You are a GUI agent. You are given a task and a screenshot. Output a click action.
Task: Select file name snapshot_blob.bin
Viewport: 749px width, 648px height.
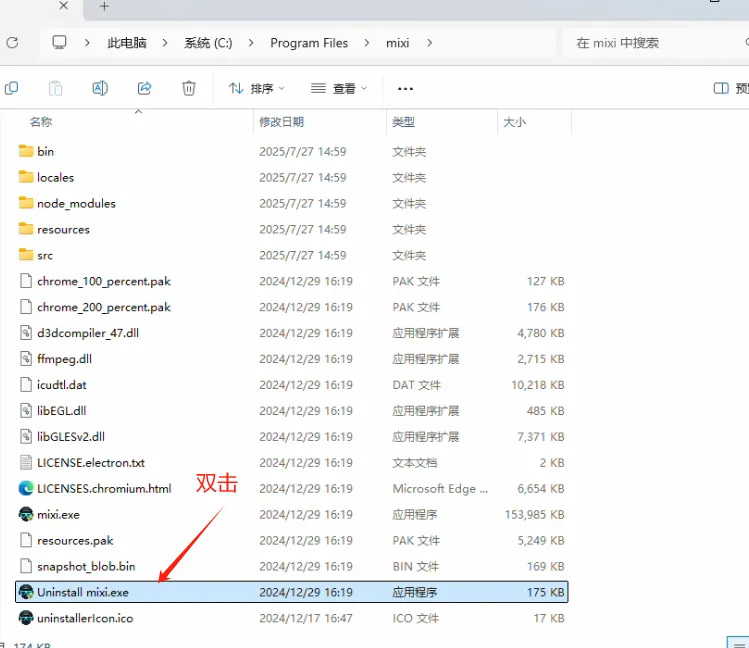point(86,567)
